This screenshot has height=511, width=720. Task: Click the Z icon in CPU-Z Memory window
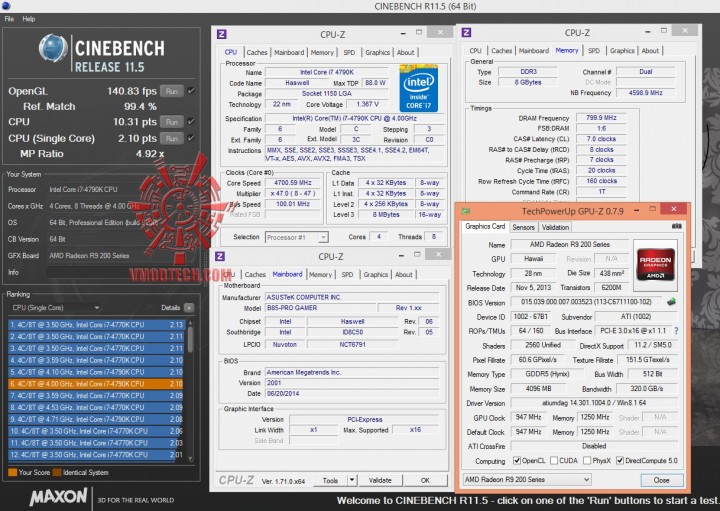(x=467, y=32)
